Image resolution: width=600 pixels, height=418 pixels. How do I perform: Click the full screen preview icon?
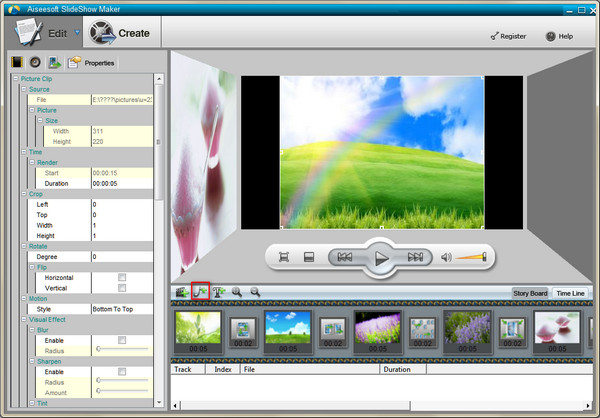click(x=285, y=257)
